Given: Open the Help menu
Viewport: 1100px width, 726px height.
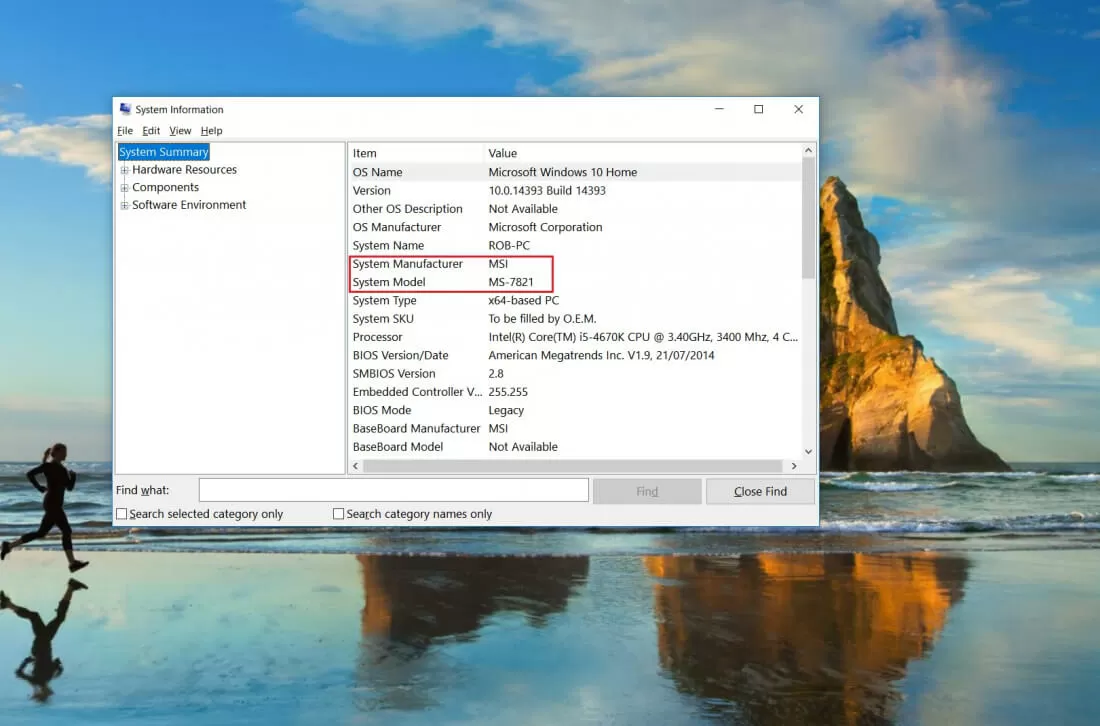Looking at the screenshot, I should pyautogui.click(x=211, y=130).
